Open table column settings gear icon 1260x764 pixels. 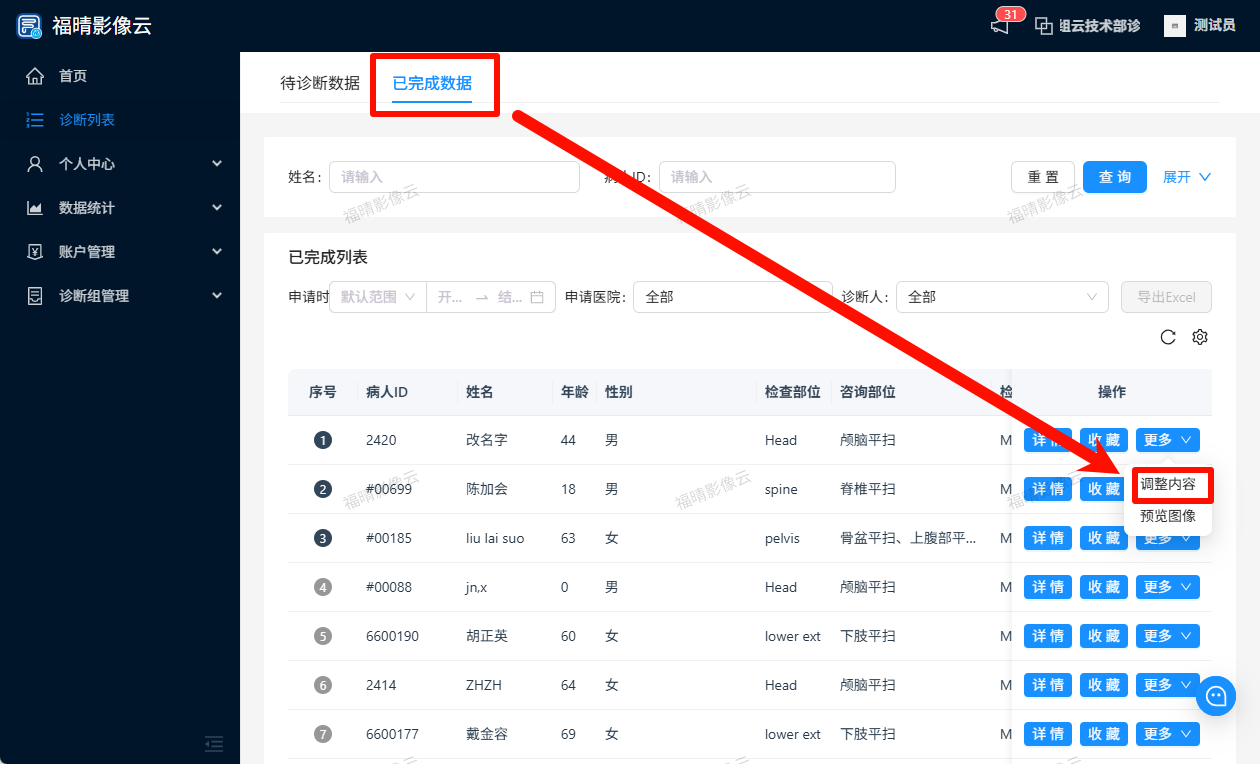pos(1200,337)
